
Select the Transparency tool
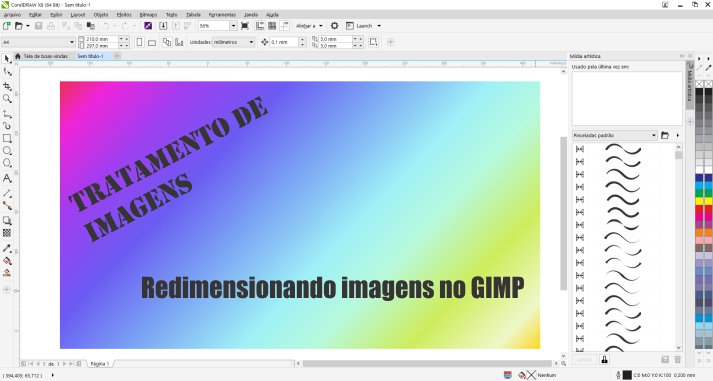(x=7, y=233)
